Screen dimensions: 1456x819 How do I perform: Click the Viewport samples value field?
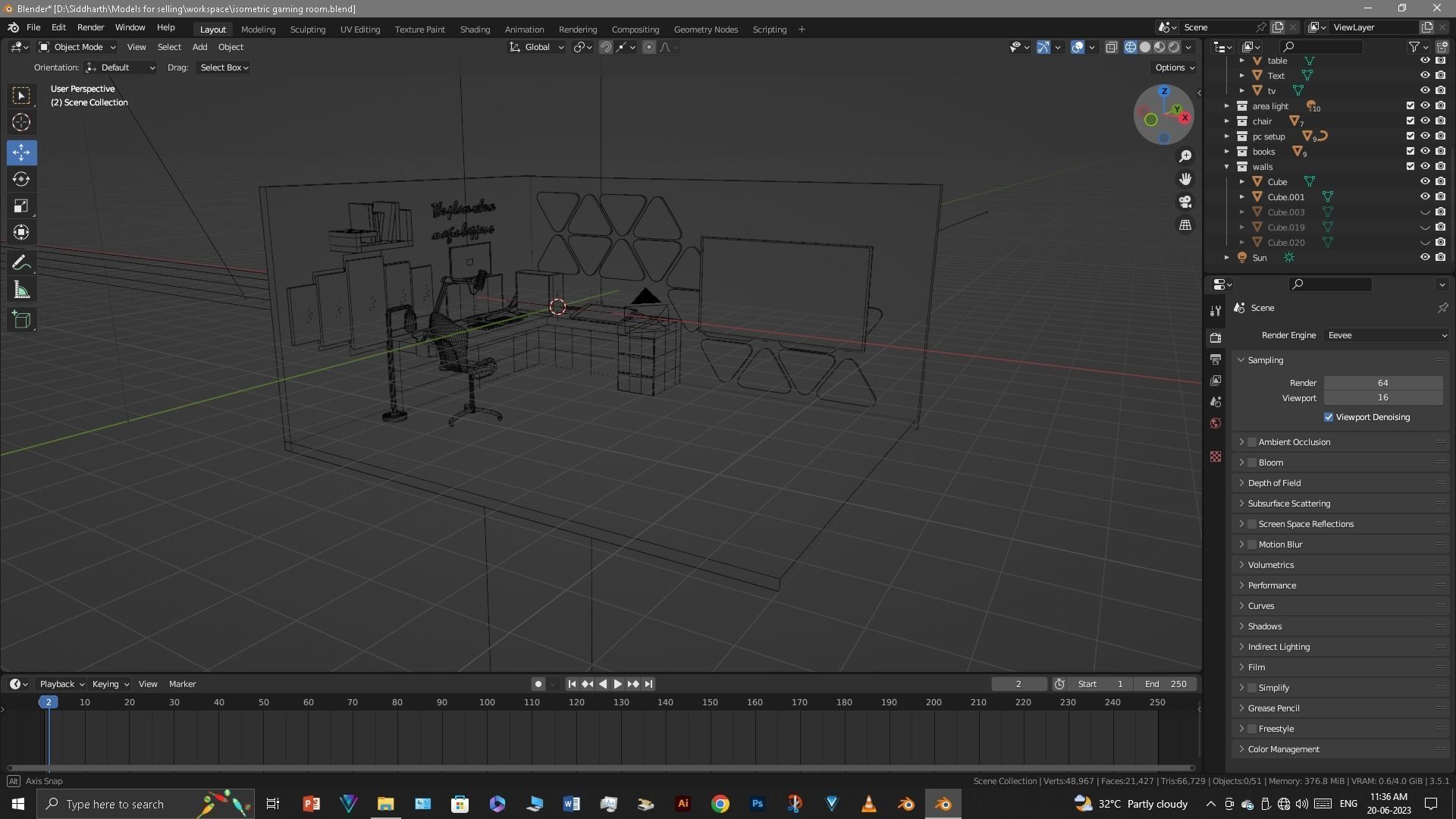1383,397
